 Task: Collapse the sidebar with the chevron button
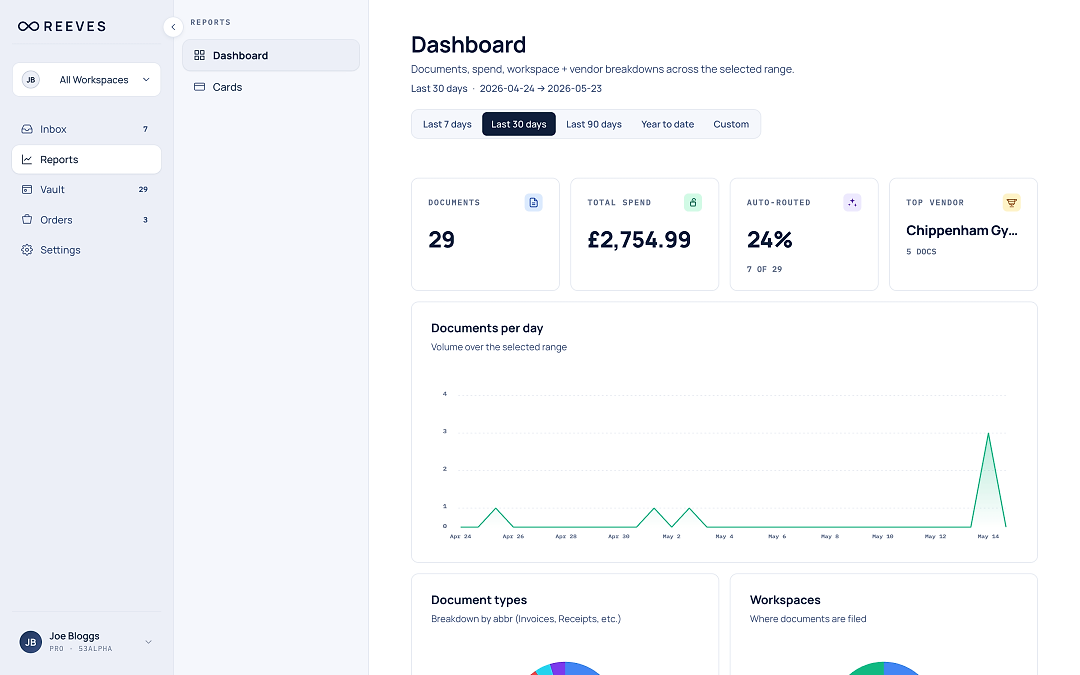click(173, 27)
